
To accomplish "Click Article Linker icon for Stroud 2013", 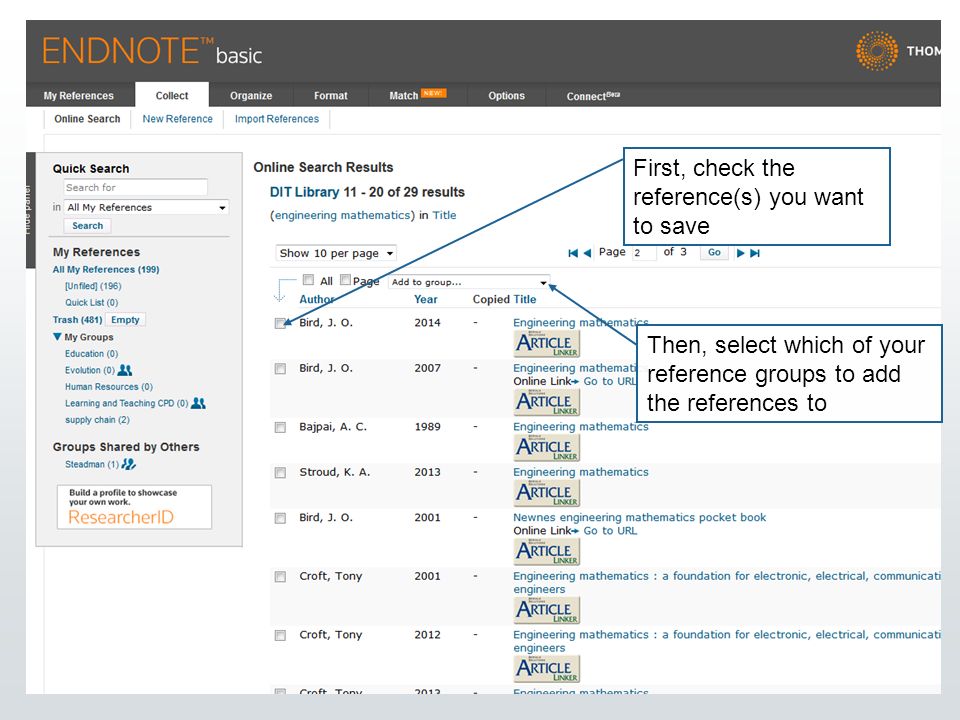I will (546, 493).
